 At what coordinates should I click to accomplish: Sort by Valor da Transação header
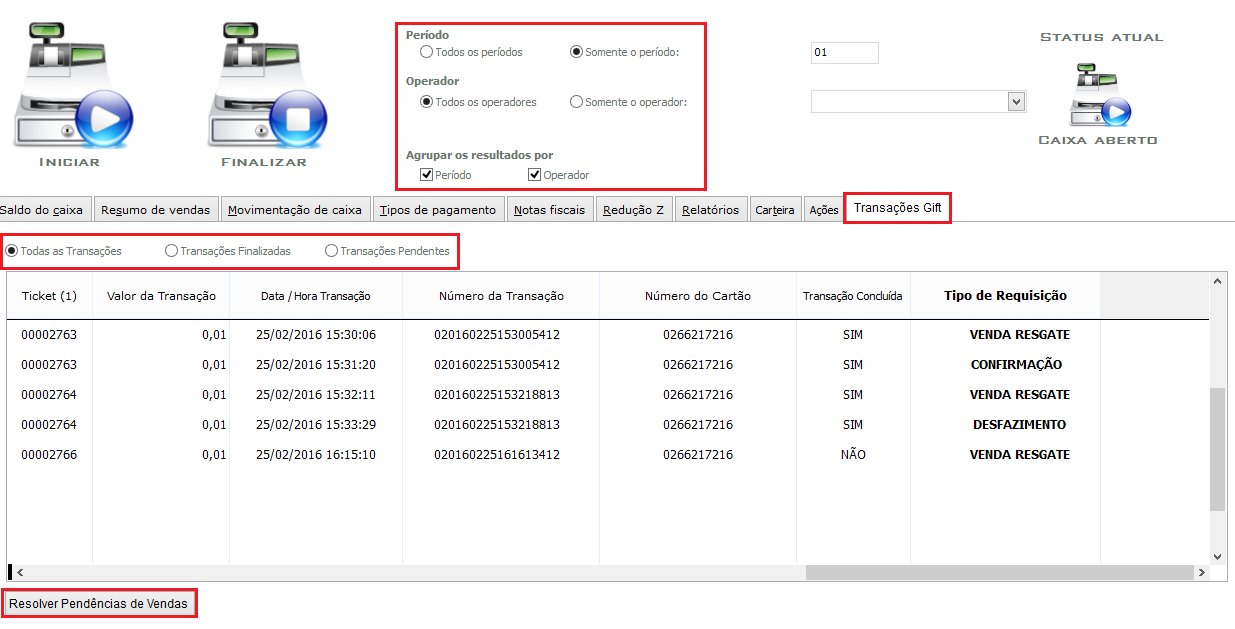pyautogui.click(x=161, y=296)
